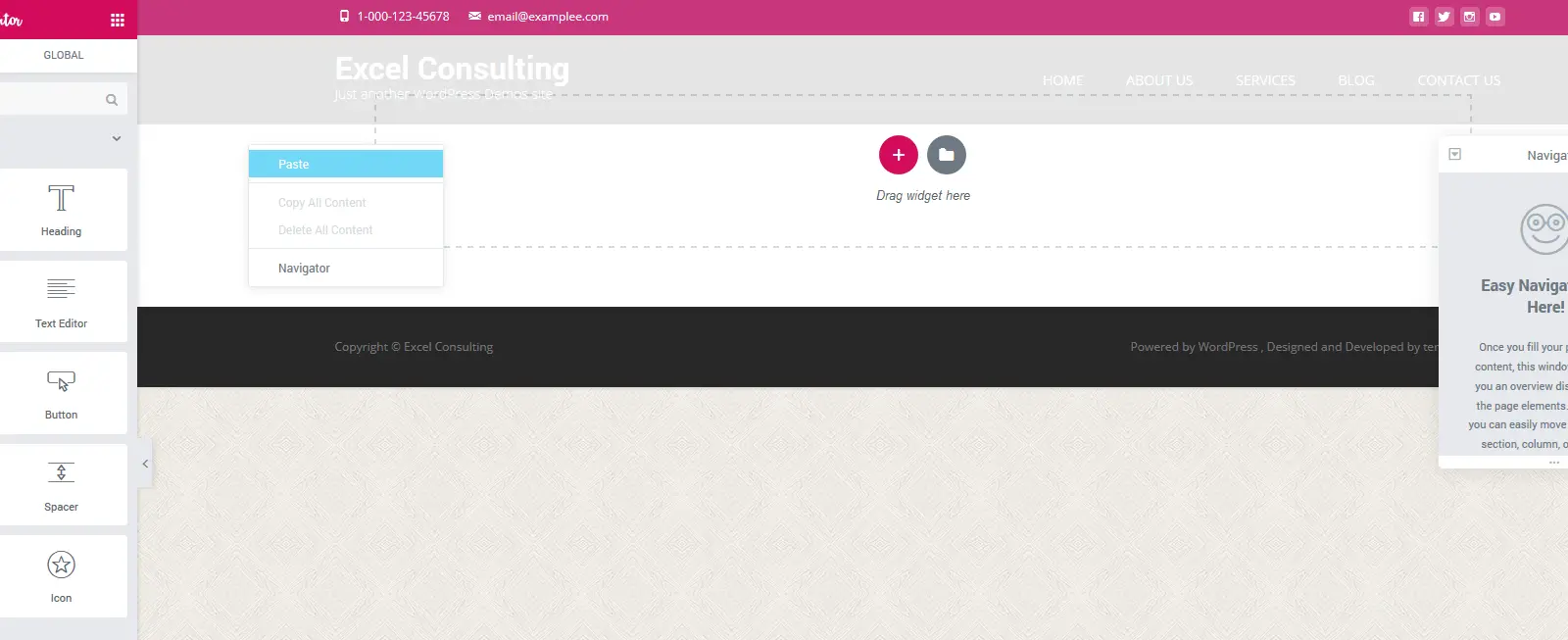
Task: Pick the Button widget
Action: [x=61, y=393]
